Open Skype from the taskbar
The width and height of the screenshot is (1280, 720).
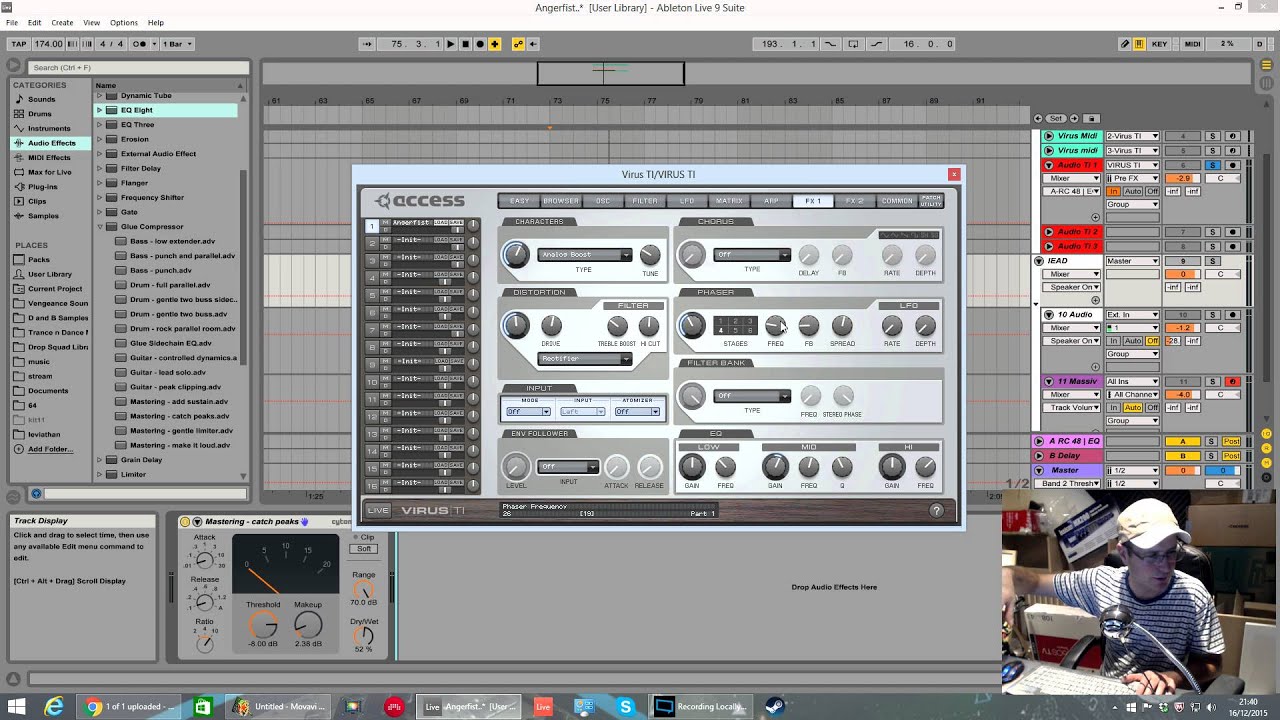(626, 707)
